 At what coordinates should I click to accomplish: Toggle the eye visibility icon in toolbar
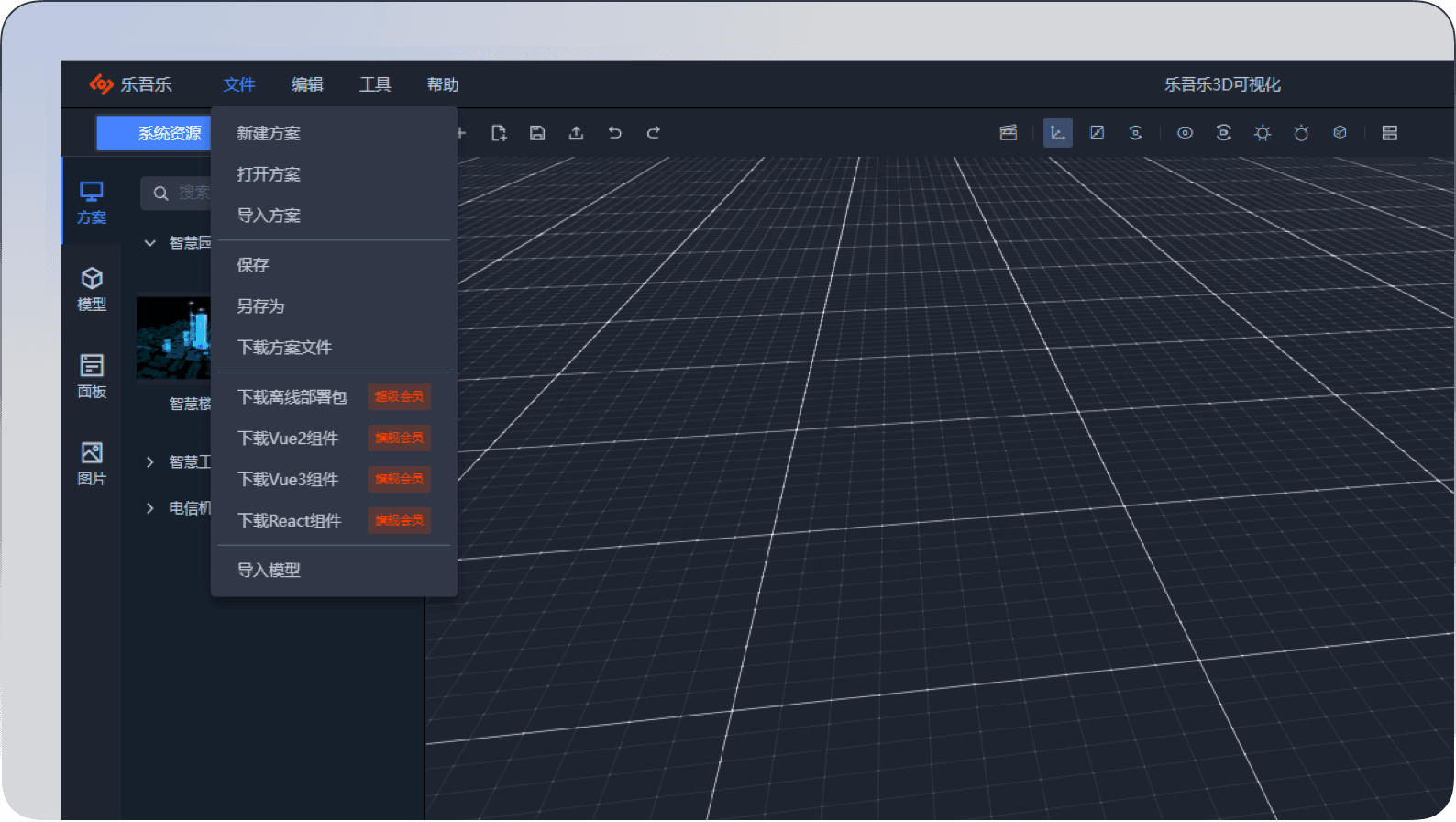click(x=1185, y=133)
